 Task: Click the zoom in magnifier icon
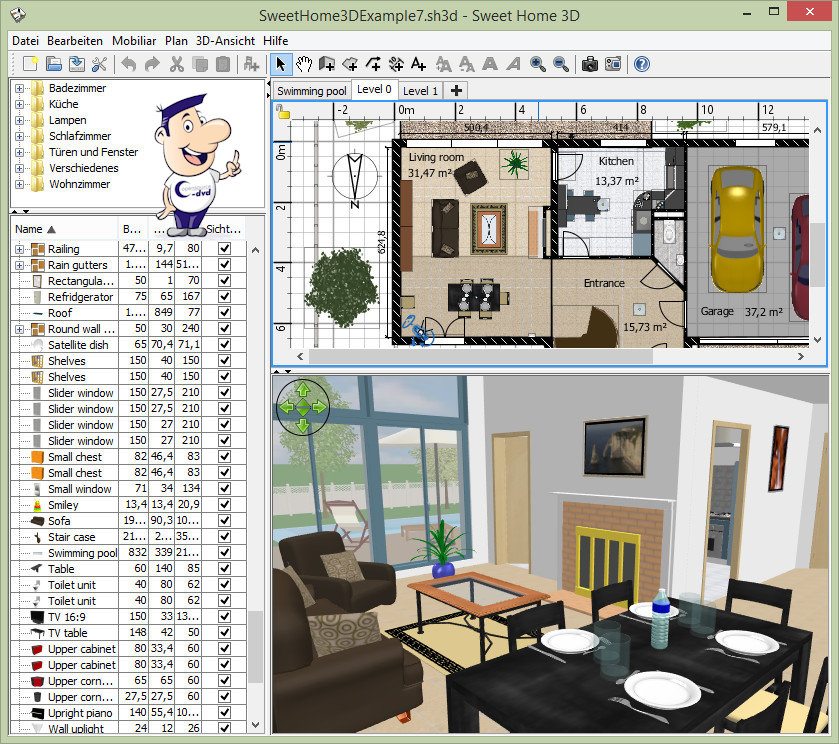[538, 64]
